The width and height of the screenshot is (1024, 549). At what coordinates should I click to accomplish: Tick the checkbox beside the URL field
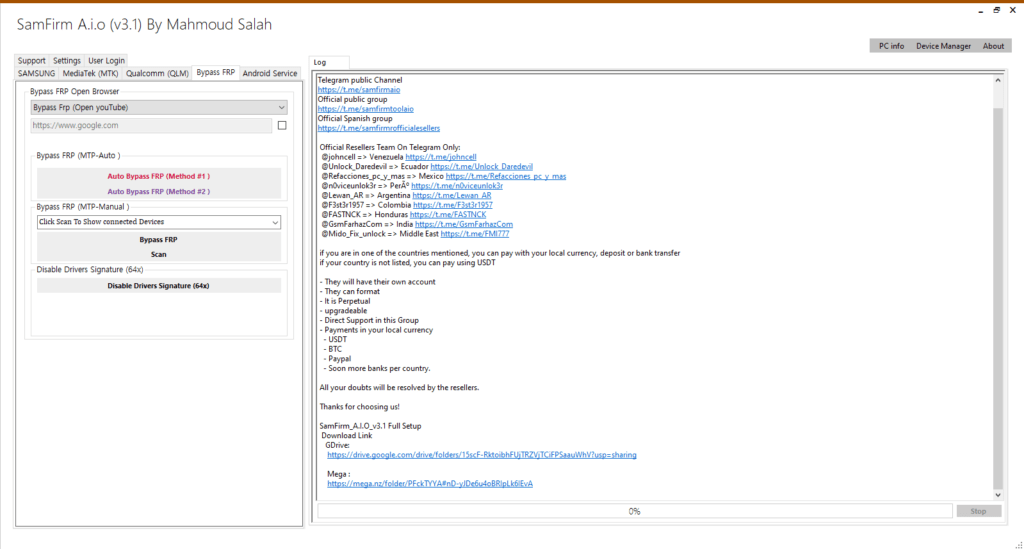(x=282, y=125)
